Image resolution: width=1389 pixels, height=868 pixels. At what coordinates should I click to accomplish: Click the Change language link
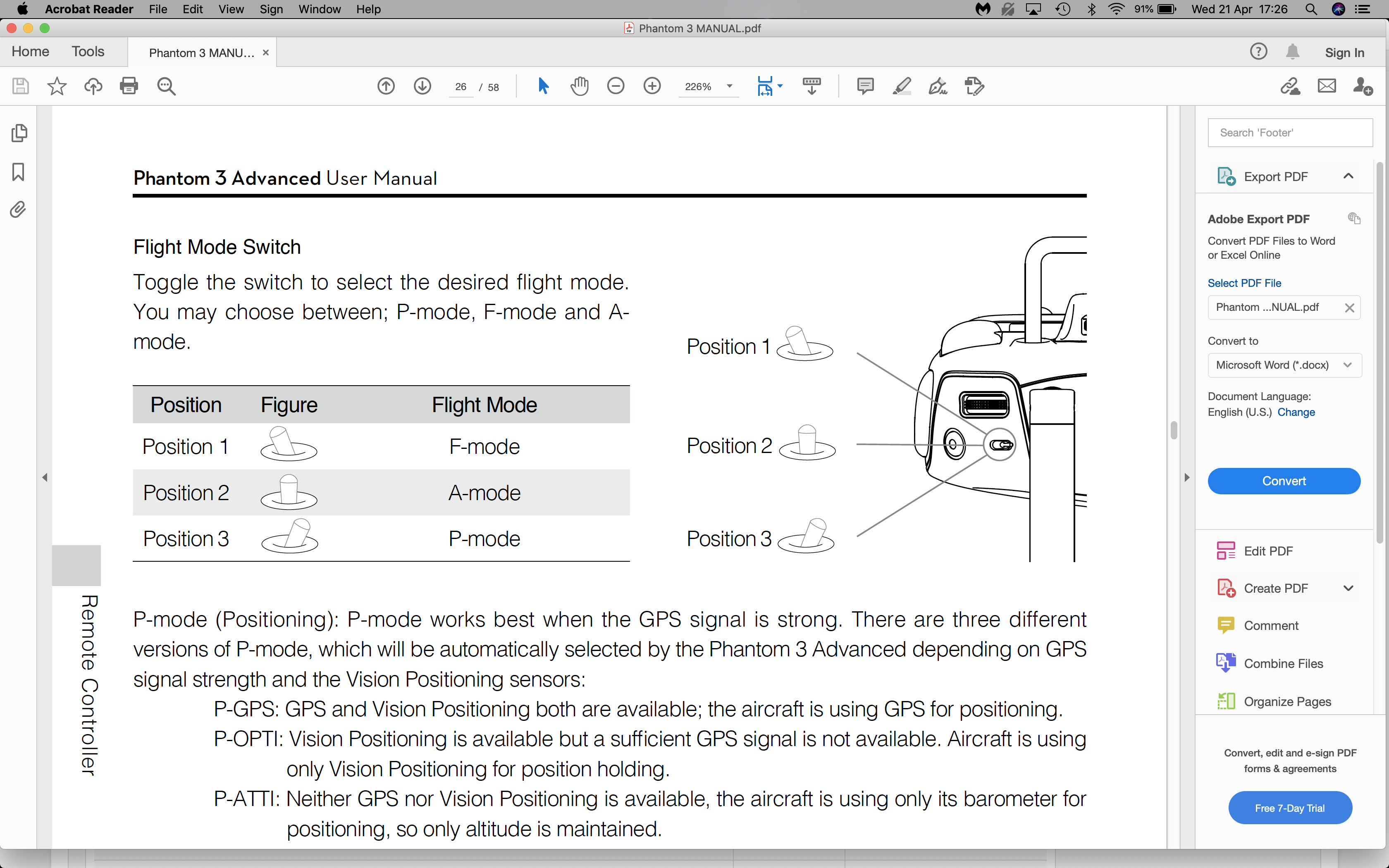1296,412
